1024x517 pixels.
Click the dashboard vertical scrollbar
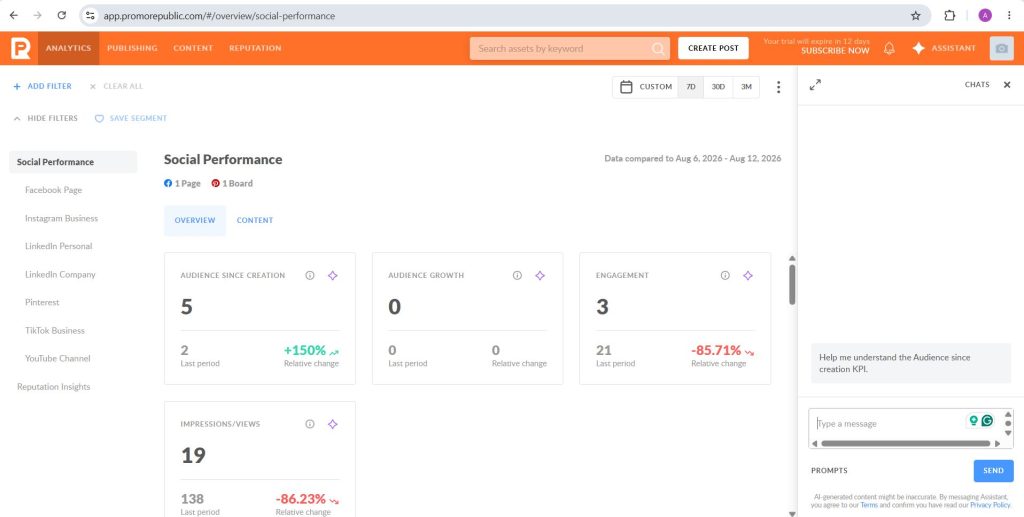792,285
